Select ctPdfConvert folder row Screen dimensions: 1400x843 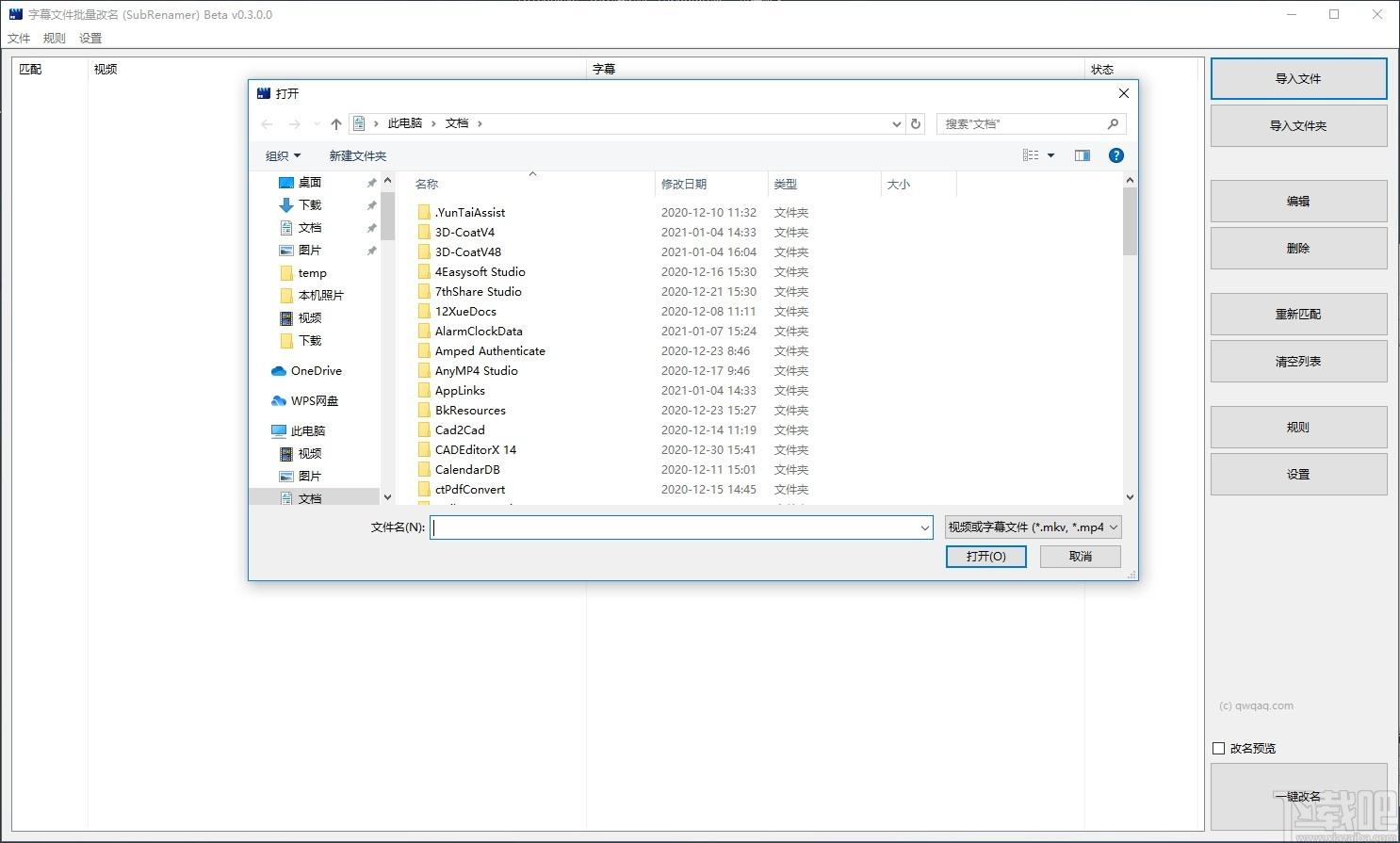pyautogui.click(x=612, y=489)
